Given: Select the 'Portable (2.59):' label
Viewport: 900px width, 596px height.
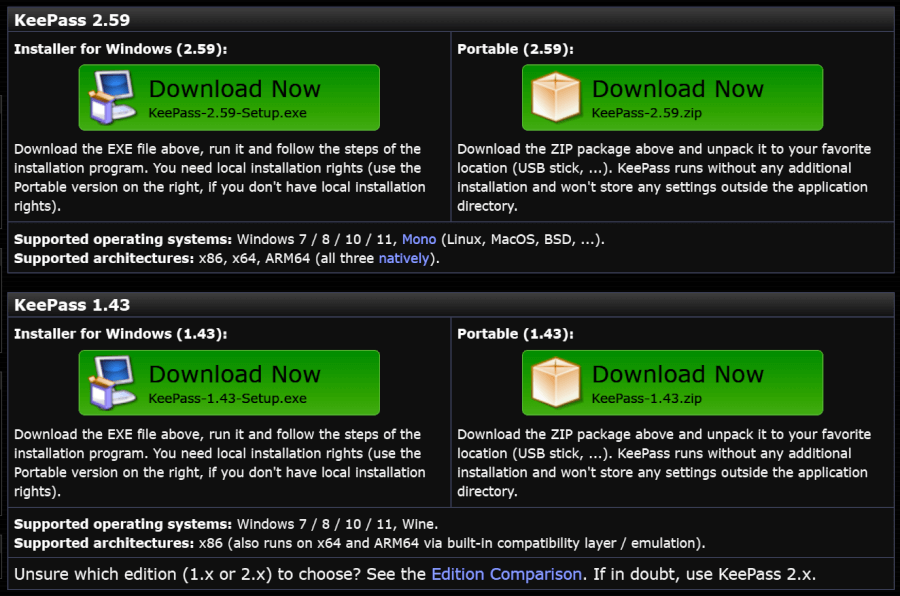Looking at the screenshot, I should pyautogui.click(x=515, y=49).
